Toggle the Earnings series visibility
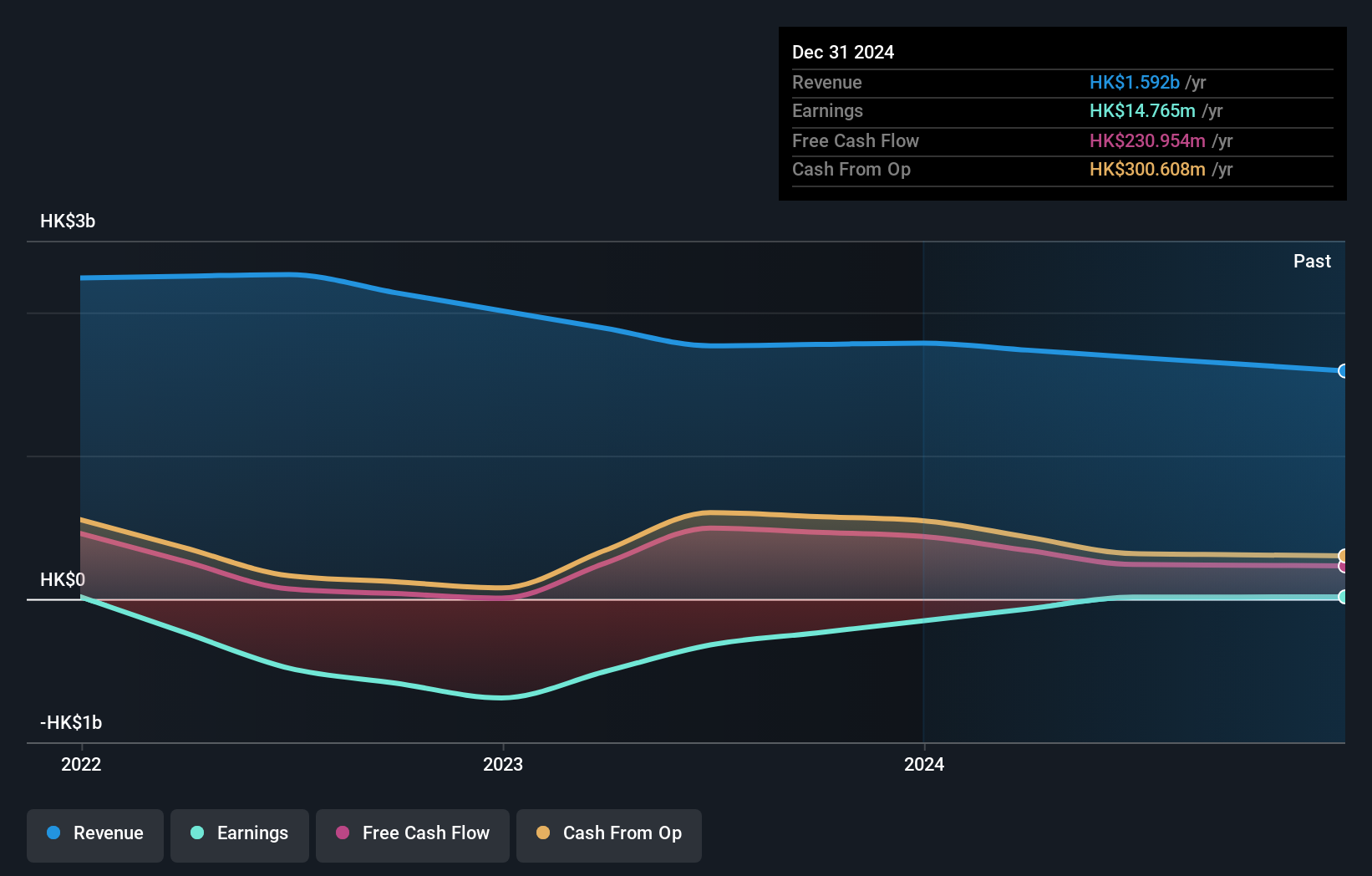 240,833
